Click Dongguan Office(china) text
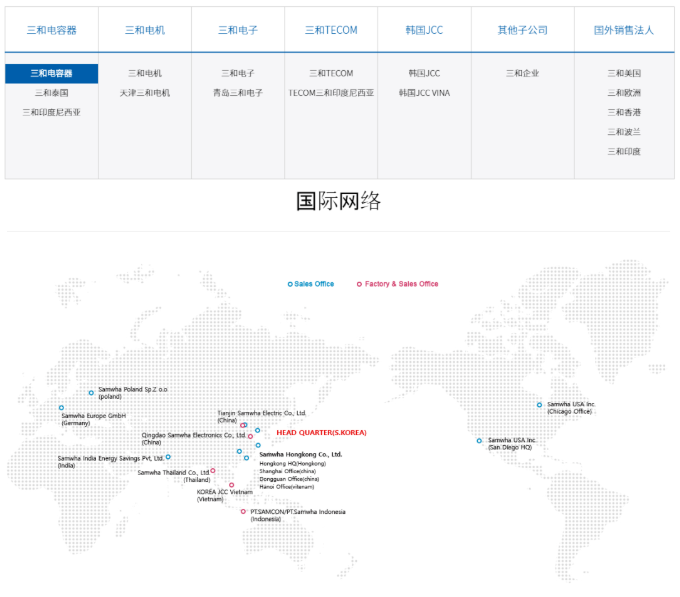Viewport: 680px width, 597px height. coord(289,479)
